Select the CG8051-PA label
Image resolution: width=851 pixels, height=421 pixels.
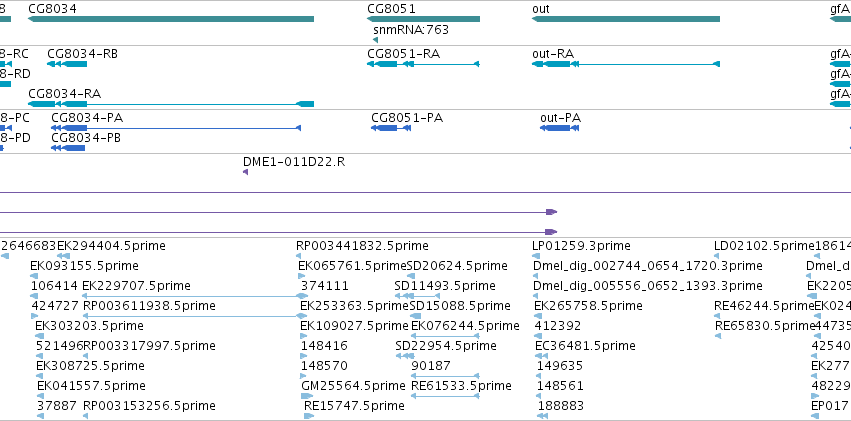click(407, 118)
